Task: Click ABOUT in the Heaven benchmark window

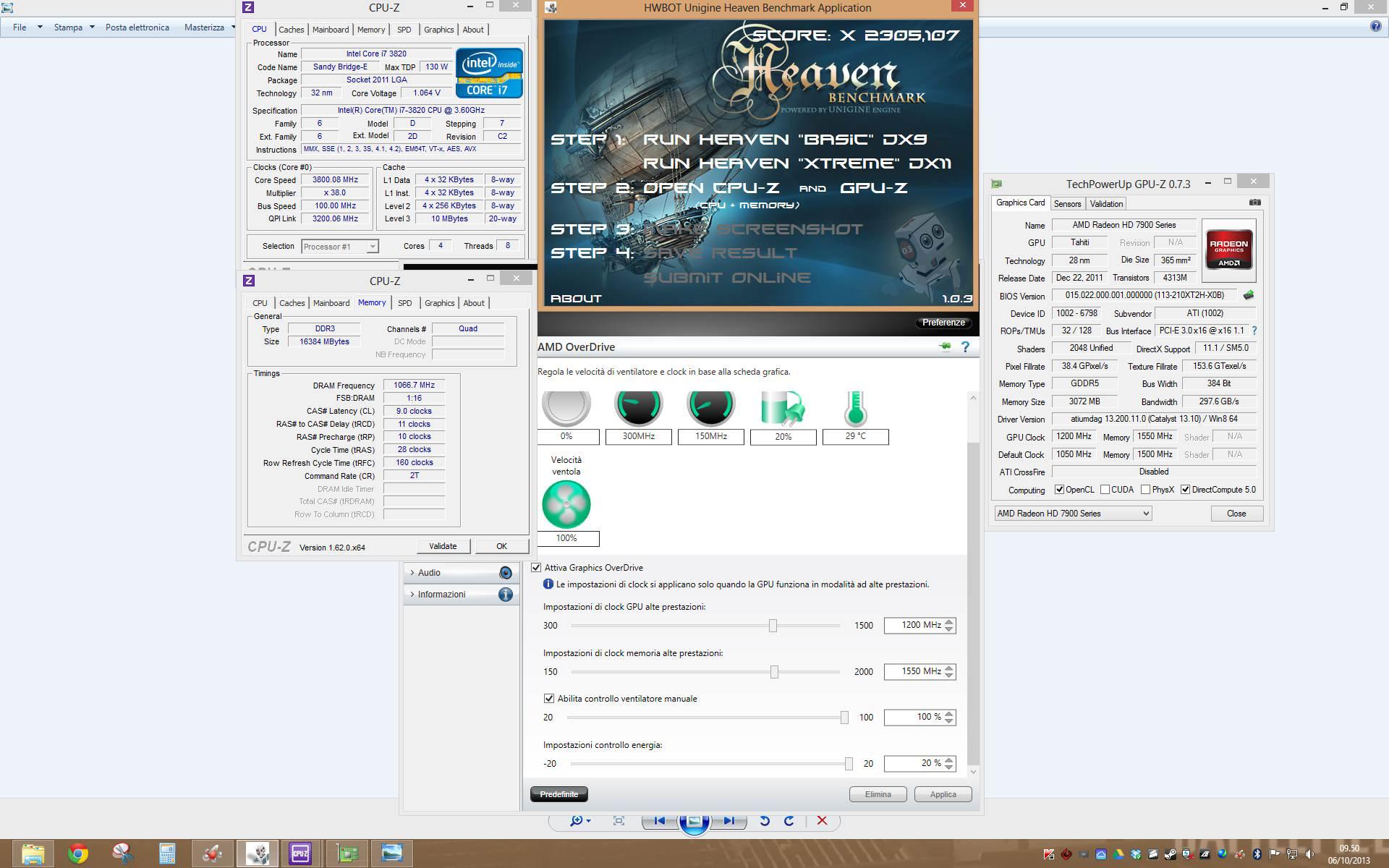Action: coord(576,298)
